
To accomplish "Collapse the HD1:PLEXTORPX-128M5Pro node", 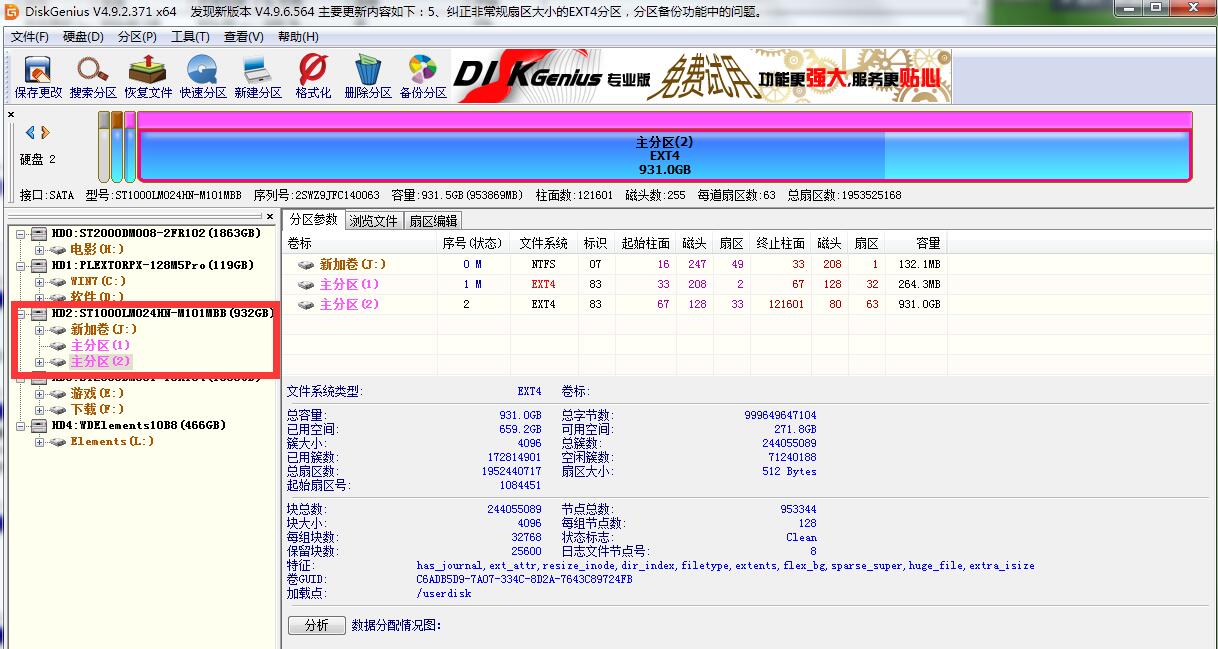I will 20,265.
